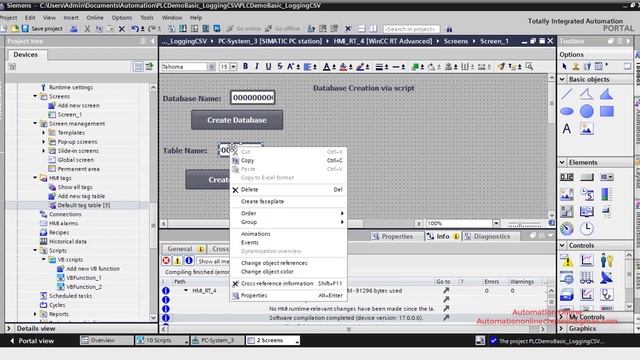Click the Portal view link

tap(32, 340)
